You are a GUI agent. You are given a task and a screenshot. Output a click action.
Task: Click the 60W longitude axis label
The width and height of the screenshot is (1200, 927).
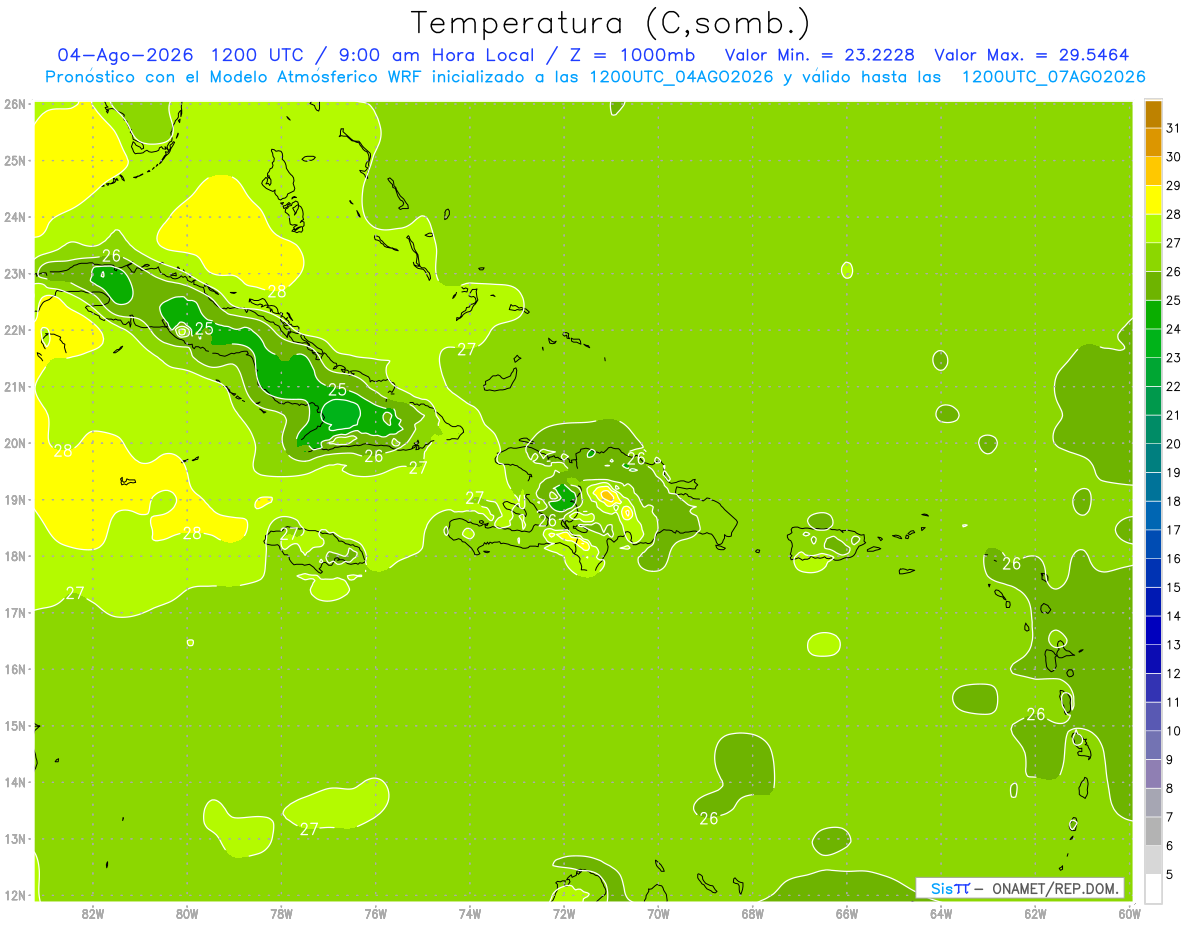pos(1130,913)
